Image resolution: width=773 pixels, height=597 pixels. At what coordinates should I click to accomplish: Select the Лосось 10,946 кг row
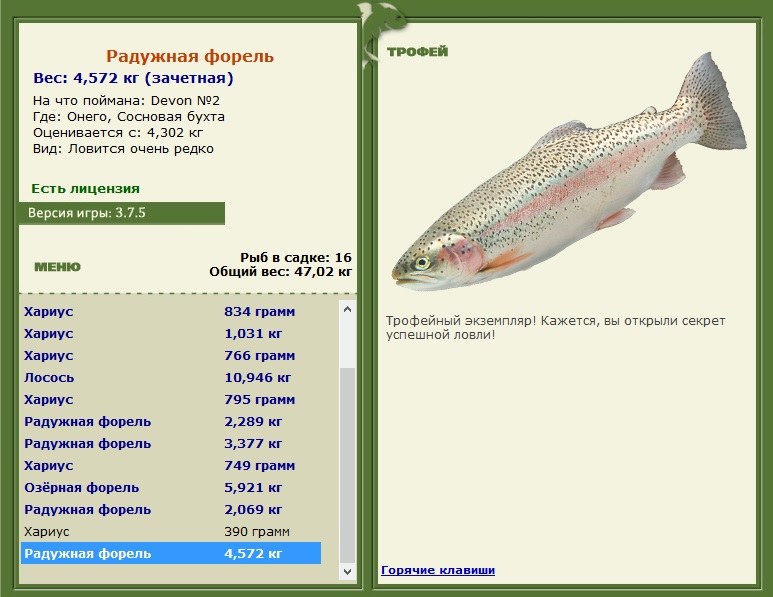click(x=171, y=378)
